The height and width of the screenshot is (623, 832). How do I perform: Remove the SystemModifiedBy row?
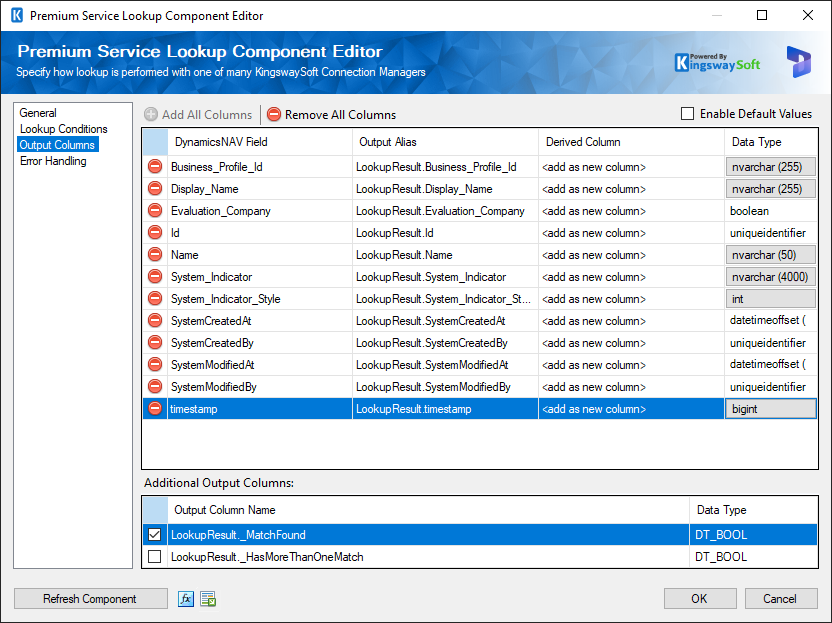[x=154, y=387]
